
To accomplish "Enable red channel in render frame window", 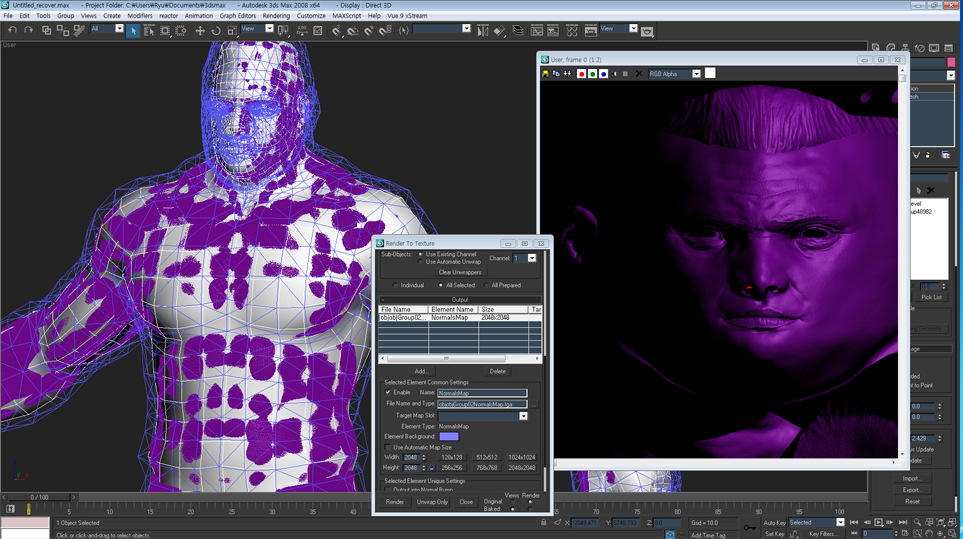I will (581, 74).
